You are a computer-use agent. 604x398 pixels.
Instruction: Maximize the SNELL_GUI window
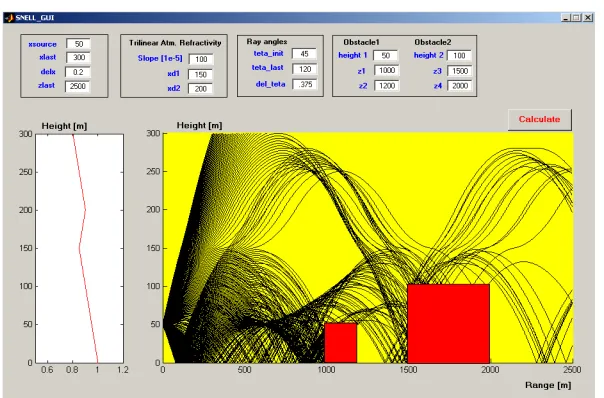point(576,18)
